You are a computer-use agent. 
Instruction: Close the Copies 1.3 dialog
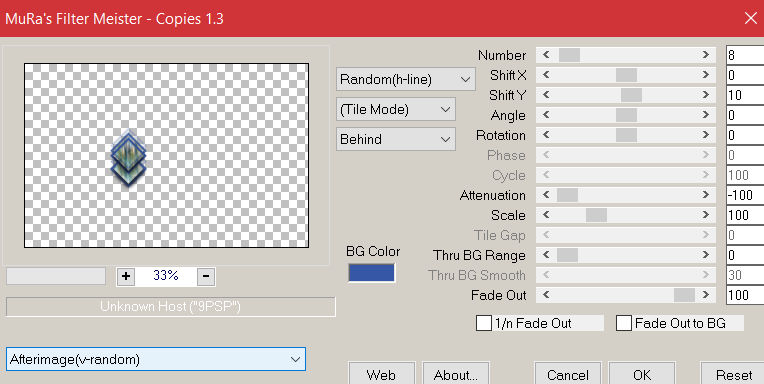click(750, 19)
